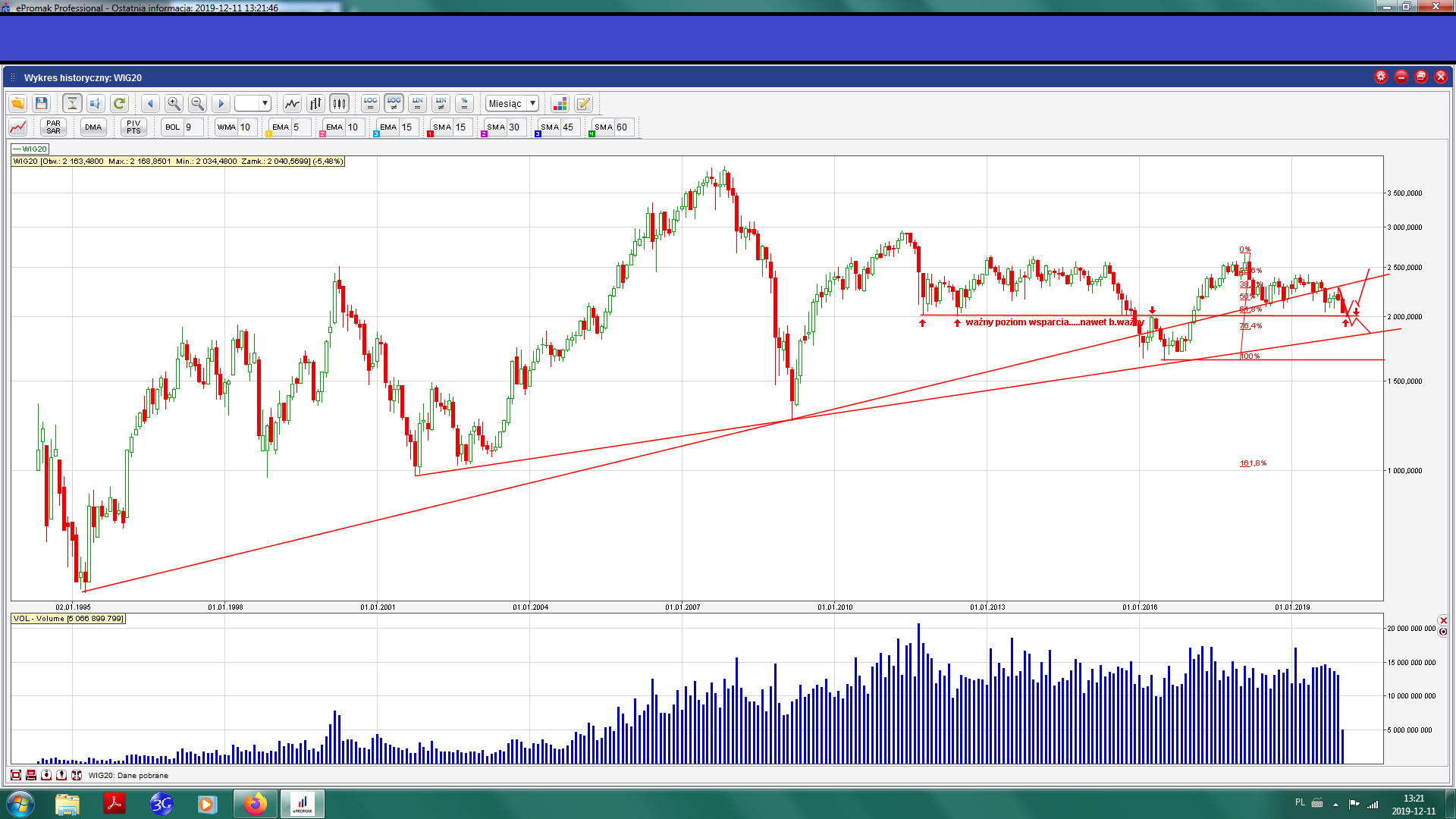Click the EMA 10 period value field
Screen dimensions: 1456x819
(355, 127)
